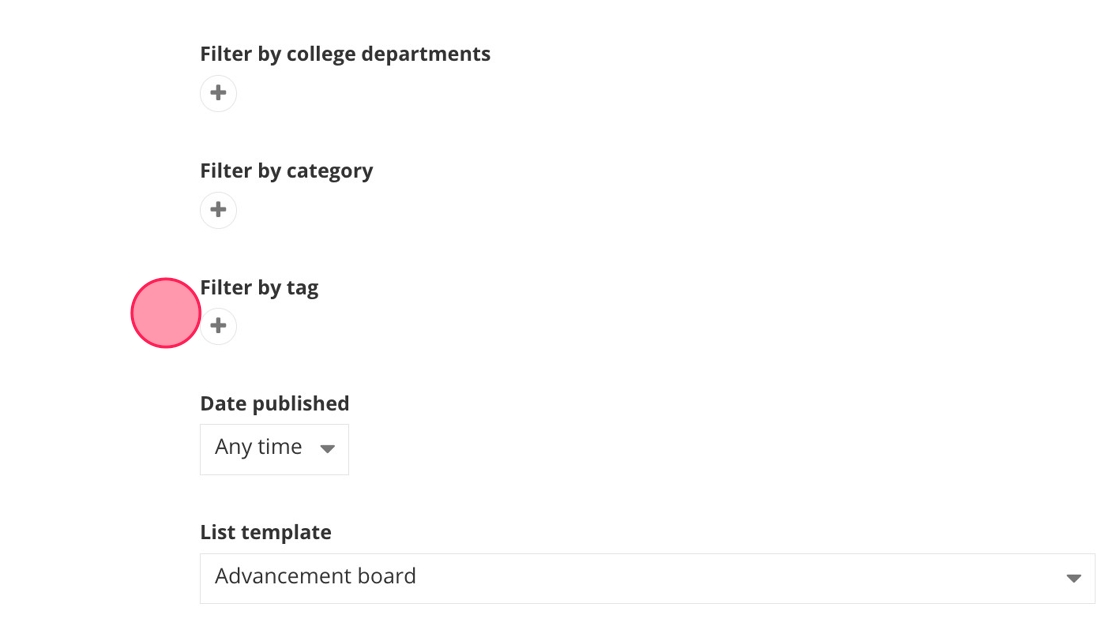Click the 'Filter by college departments' label
Viewport: 1120px width, 626px height.
click(x=345, y=54)
